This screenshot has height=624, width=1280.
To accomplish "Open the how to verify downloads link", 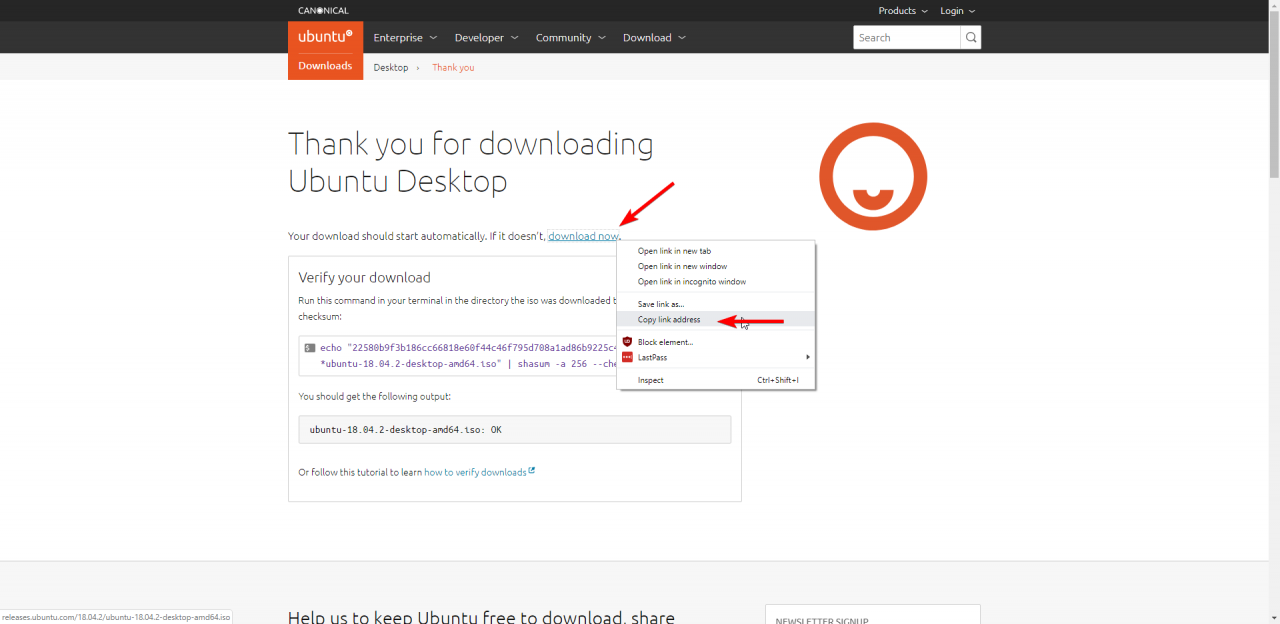I will 475,472.
